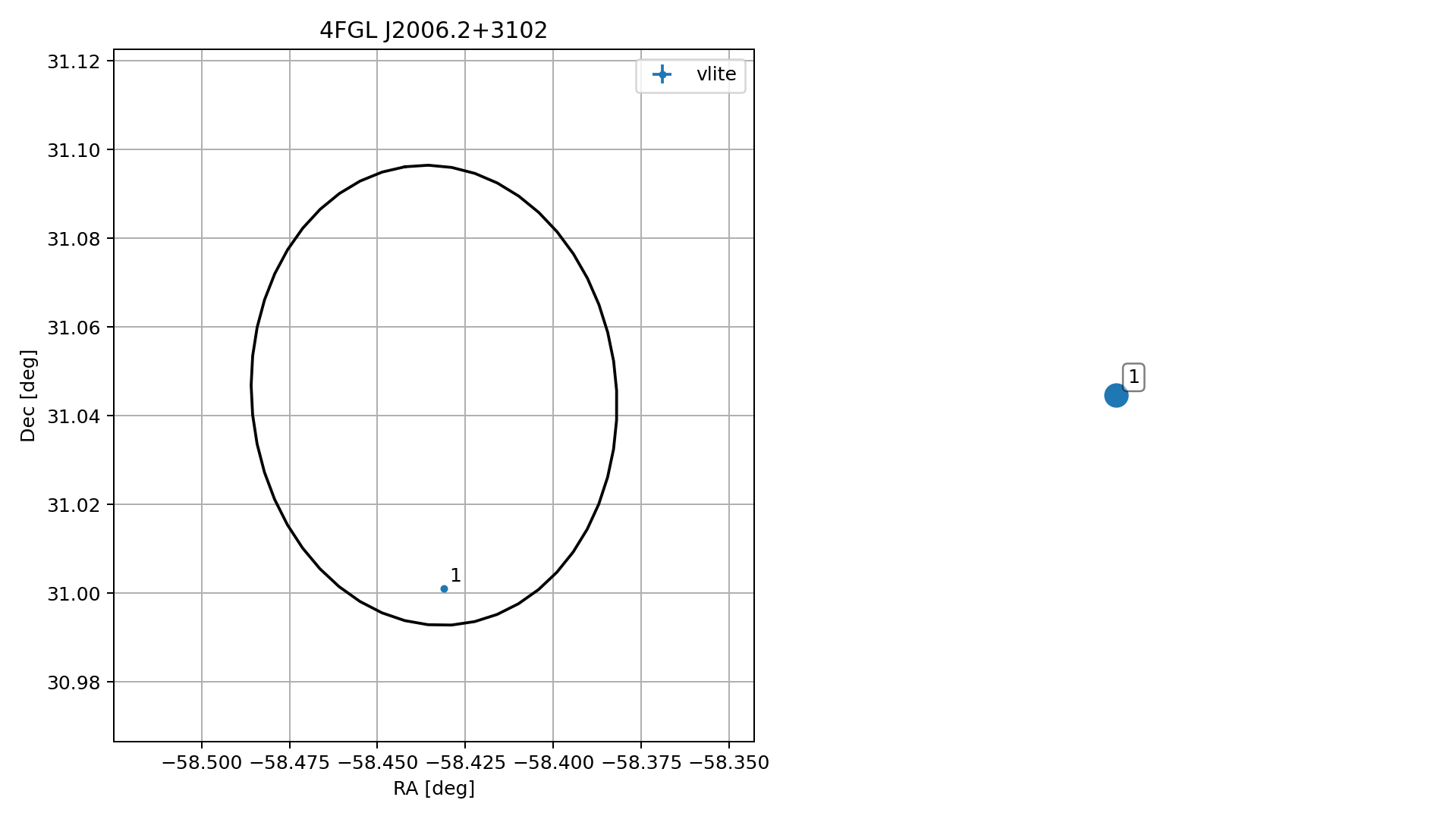Click the x-axis tick label −58.450

point(377,763)
